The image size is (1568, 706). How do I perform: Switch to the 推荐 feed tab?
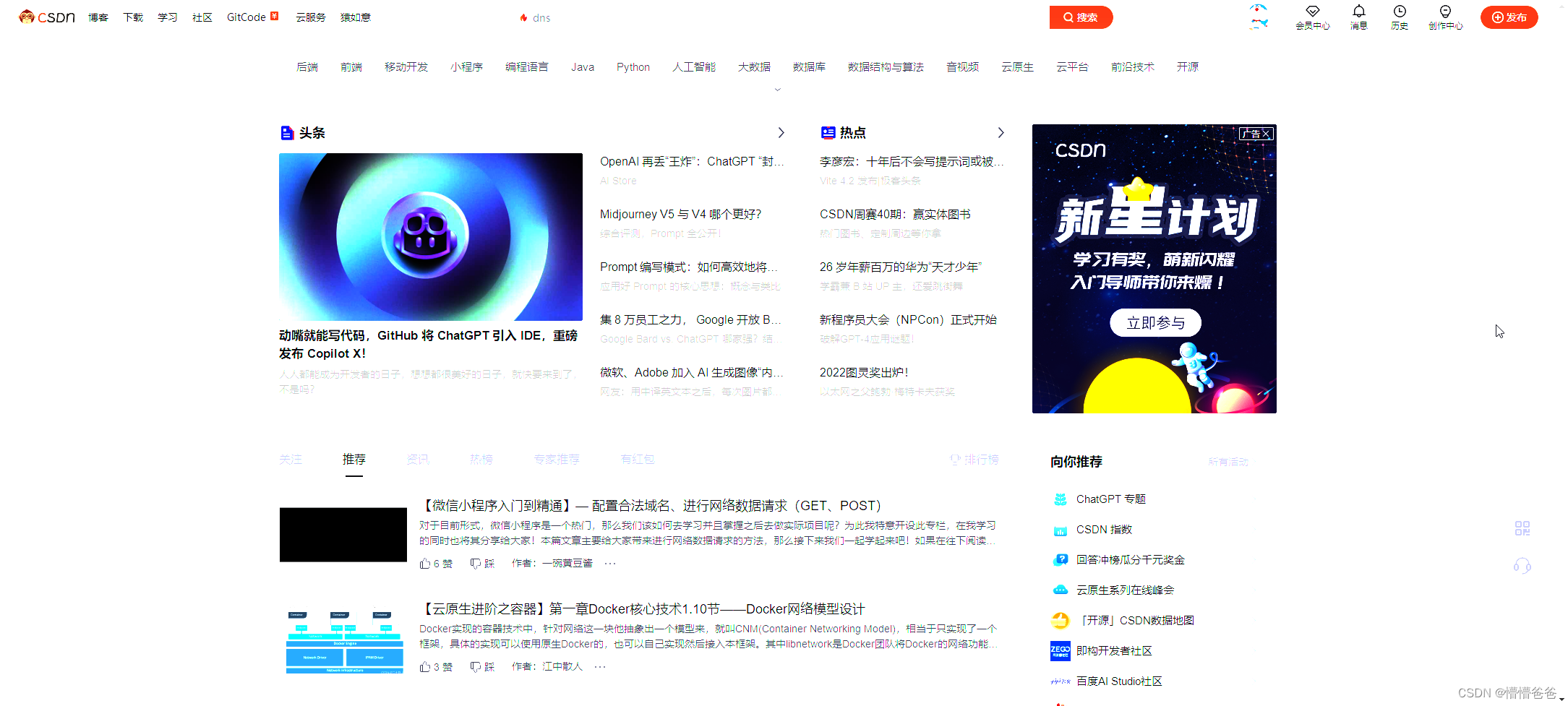click(x=354, y=460)
